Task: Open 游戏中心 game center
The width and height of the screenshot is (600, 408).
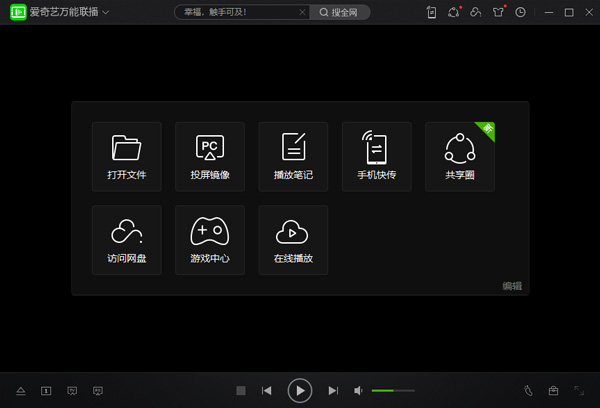Action: click(210, 240)
